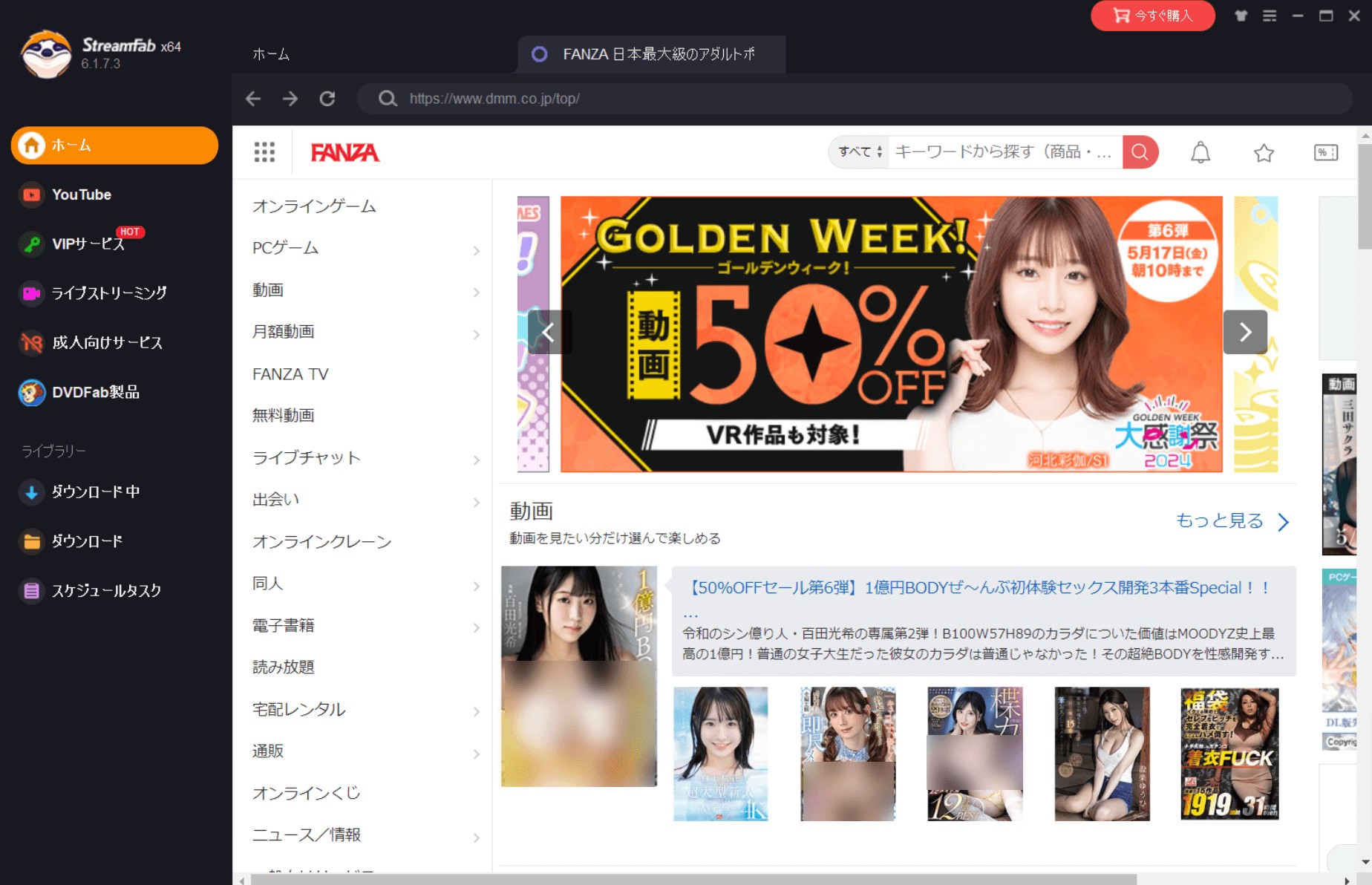This screenshot has height=885, width=1372.
Task: Open the 福袋 着衣FUCK thumbnail
Action: coord(1229,754)
